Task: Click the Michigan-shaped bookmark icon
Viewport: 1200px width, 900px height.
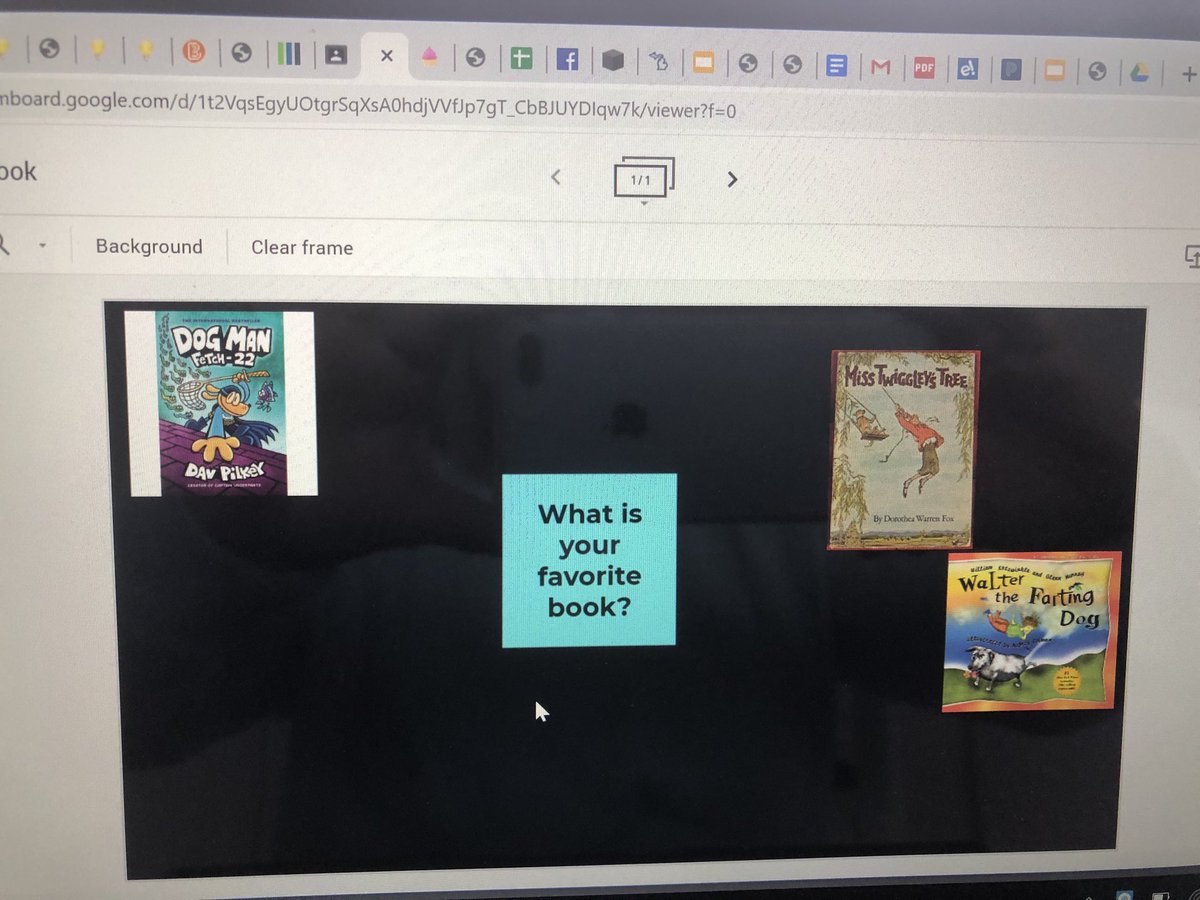Action: [x=659, y=61]
